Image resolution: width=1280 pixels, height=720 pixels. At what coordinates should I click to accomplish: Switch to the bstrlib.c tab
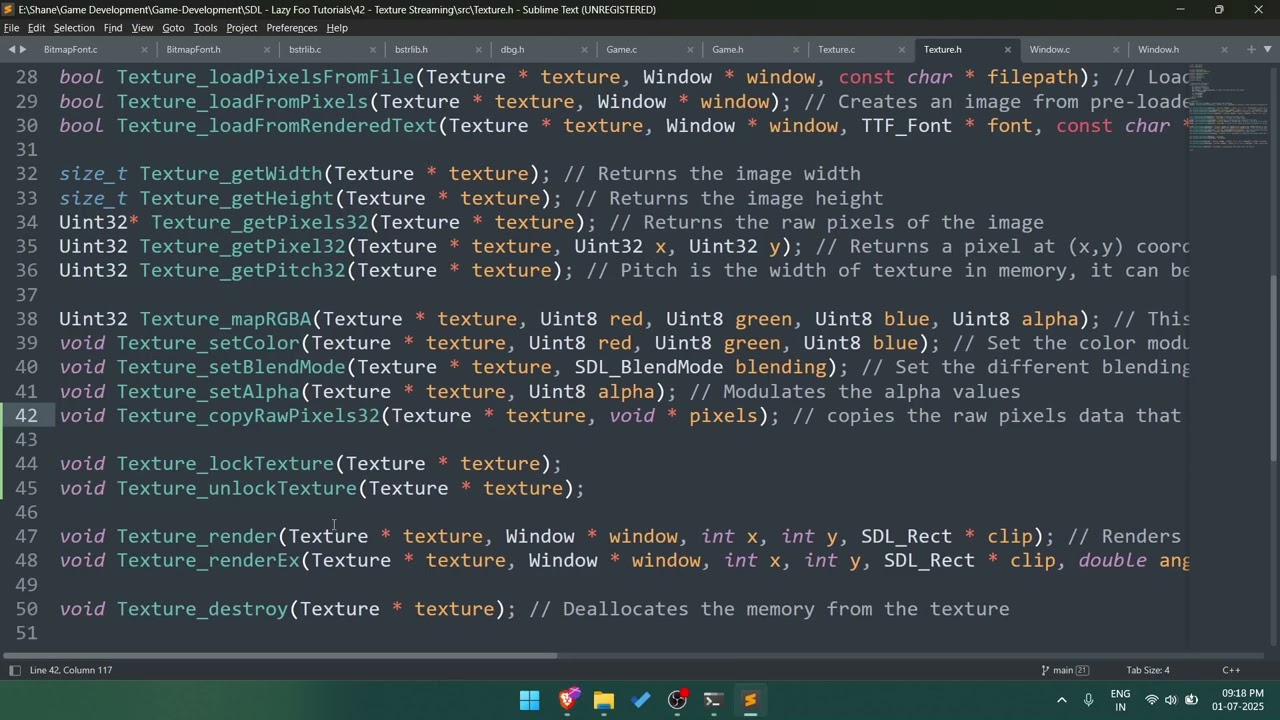[x=305, y=49]
